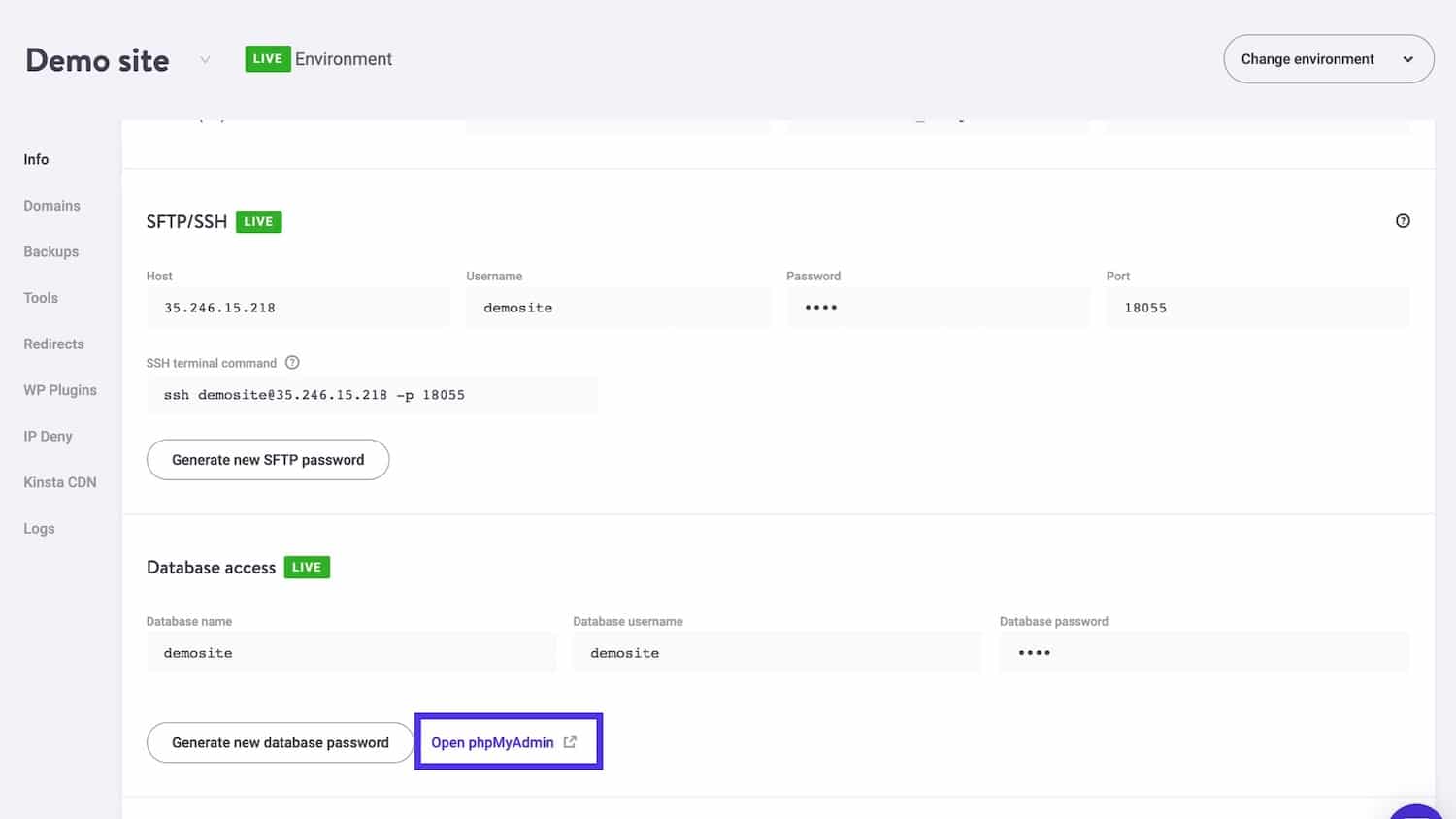Open the IP Deny settings

(x=47, y=436)
